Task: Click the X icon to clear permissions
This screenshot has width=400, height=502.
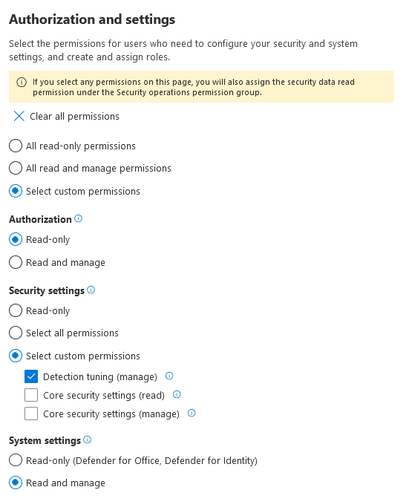Action: [19, 116]
